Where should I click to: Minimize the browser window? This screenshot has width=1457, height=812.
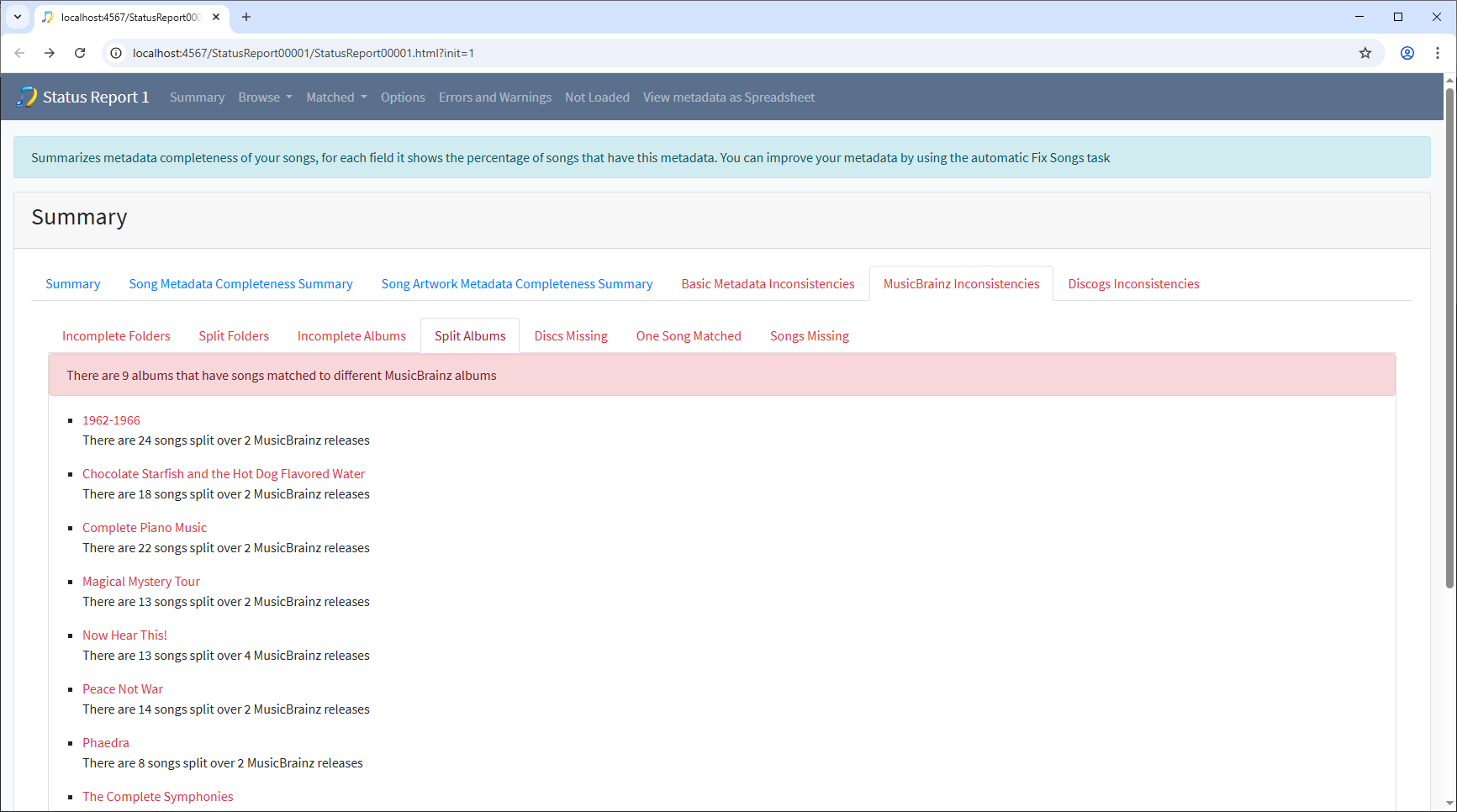[x=1359, y=17]
